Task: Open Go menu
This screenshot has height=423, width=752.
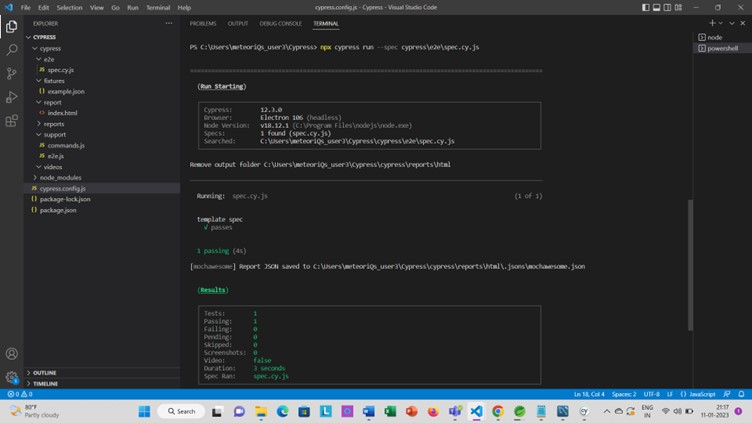Action: click(116, 8)
